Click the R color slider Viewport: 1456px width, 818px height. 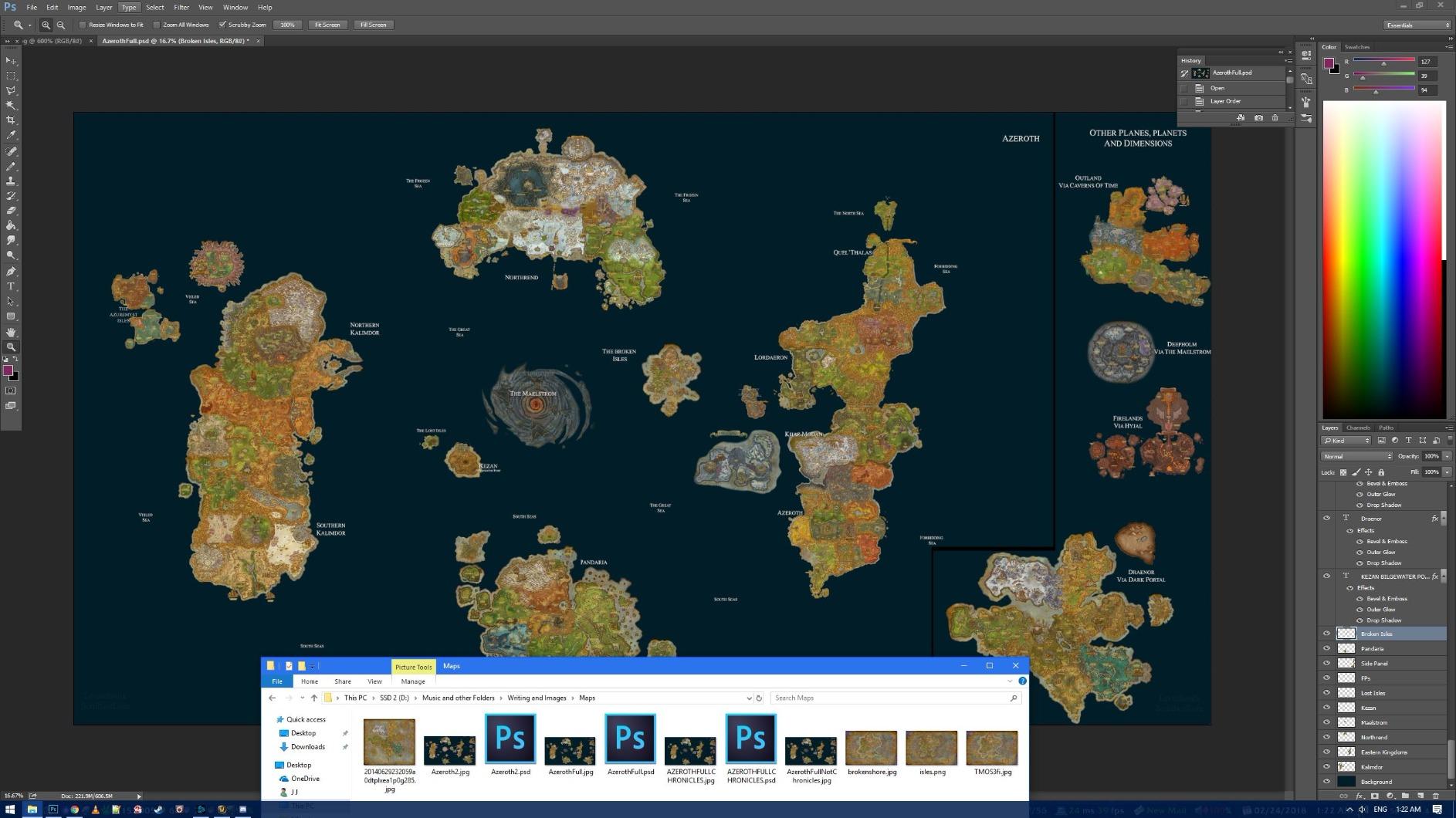(1383, 61)
